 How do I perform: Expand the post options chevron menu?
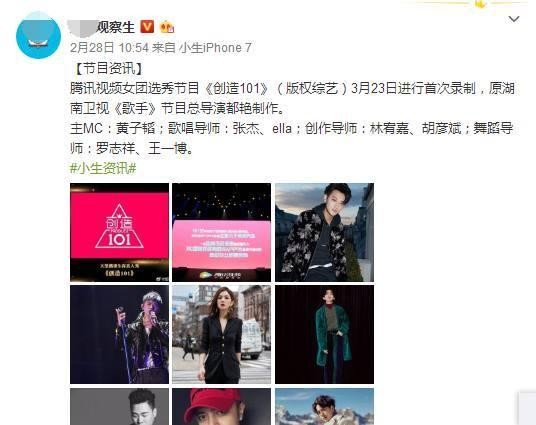[x=514, y=19]
